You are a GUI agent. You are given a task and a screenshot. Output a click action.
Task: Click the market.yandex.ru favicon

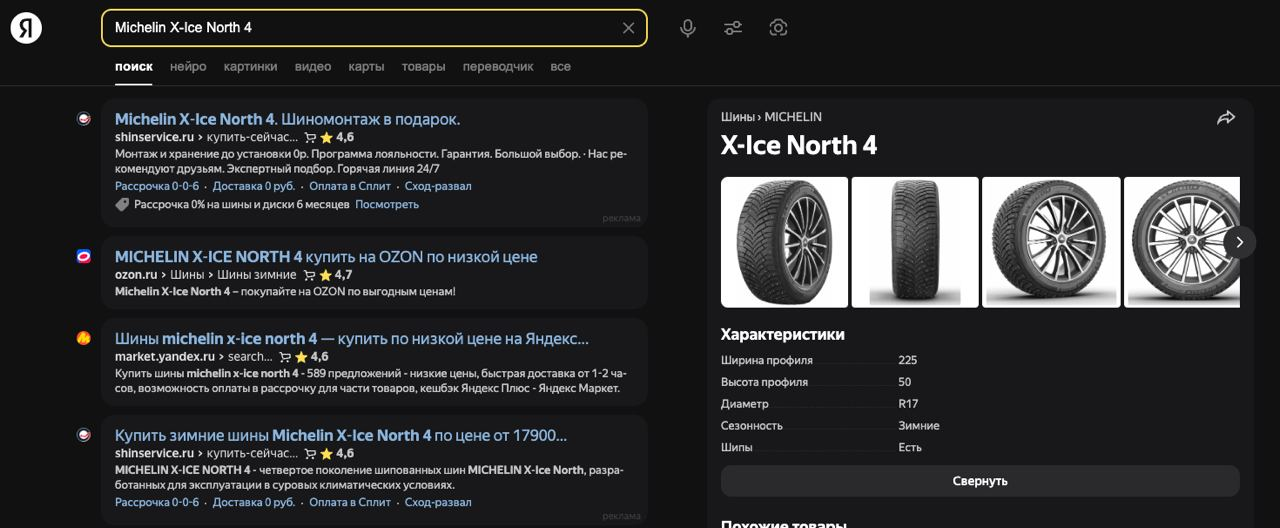(84, 338)
